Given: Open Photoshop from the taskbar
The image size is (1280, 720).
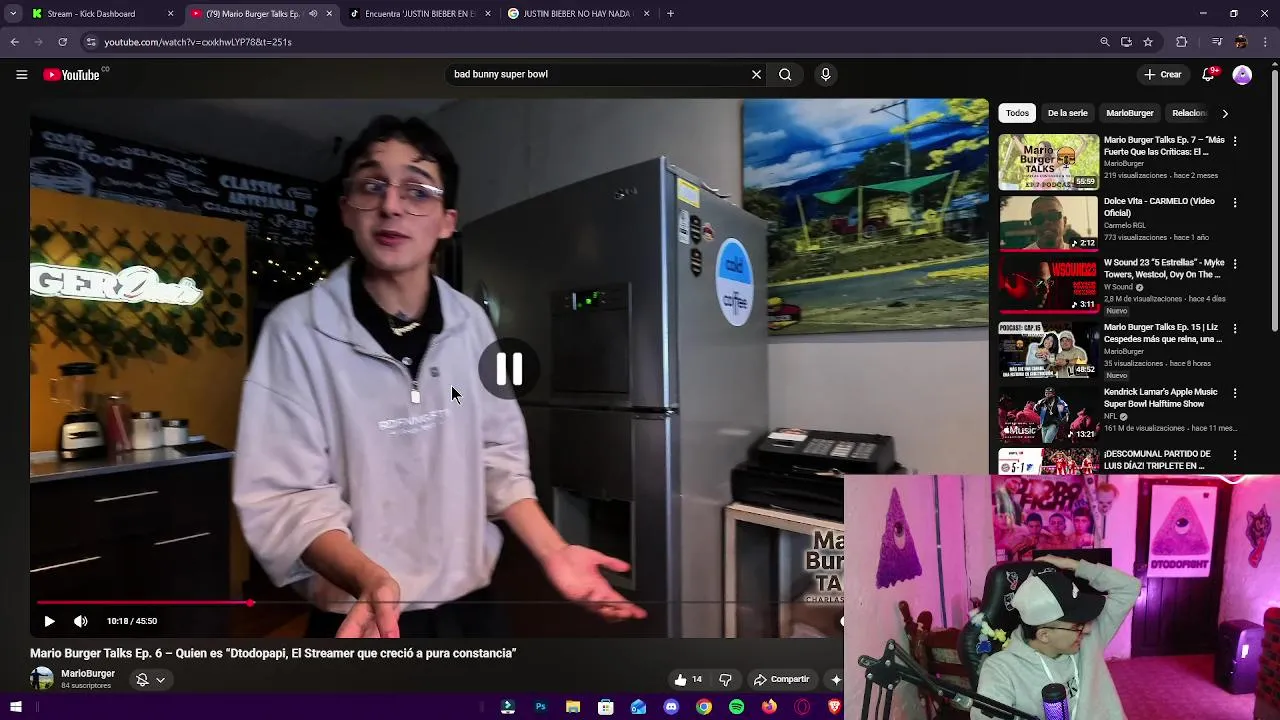Looking at the screenshot, I should click(540, 707).
